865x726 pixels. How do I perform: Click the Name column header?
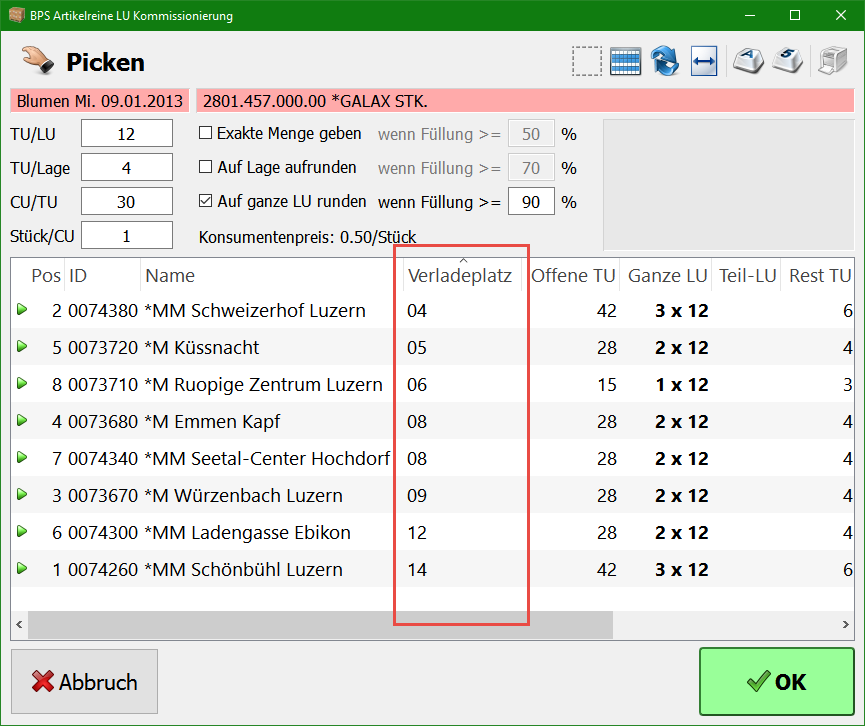click(x=170, y=276)
